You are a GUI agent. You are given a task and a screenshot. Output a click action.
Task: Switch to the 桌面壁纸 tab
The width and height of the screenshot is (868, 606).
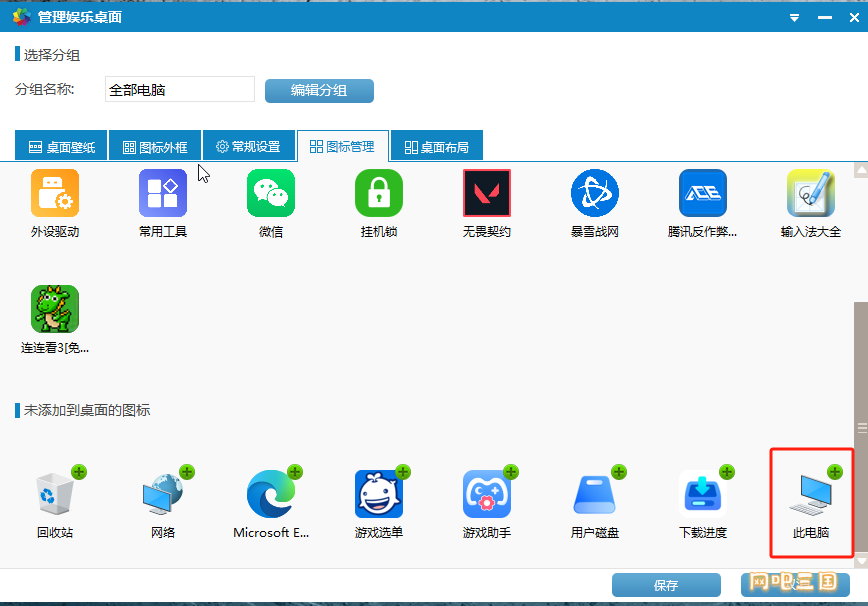click(x=61, y=146)
